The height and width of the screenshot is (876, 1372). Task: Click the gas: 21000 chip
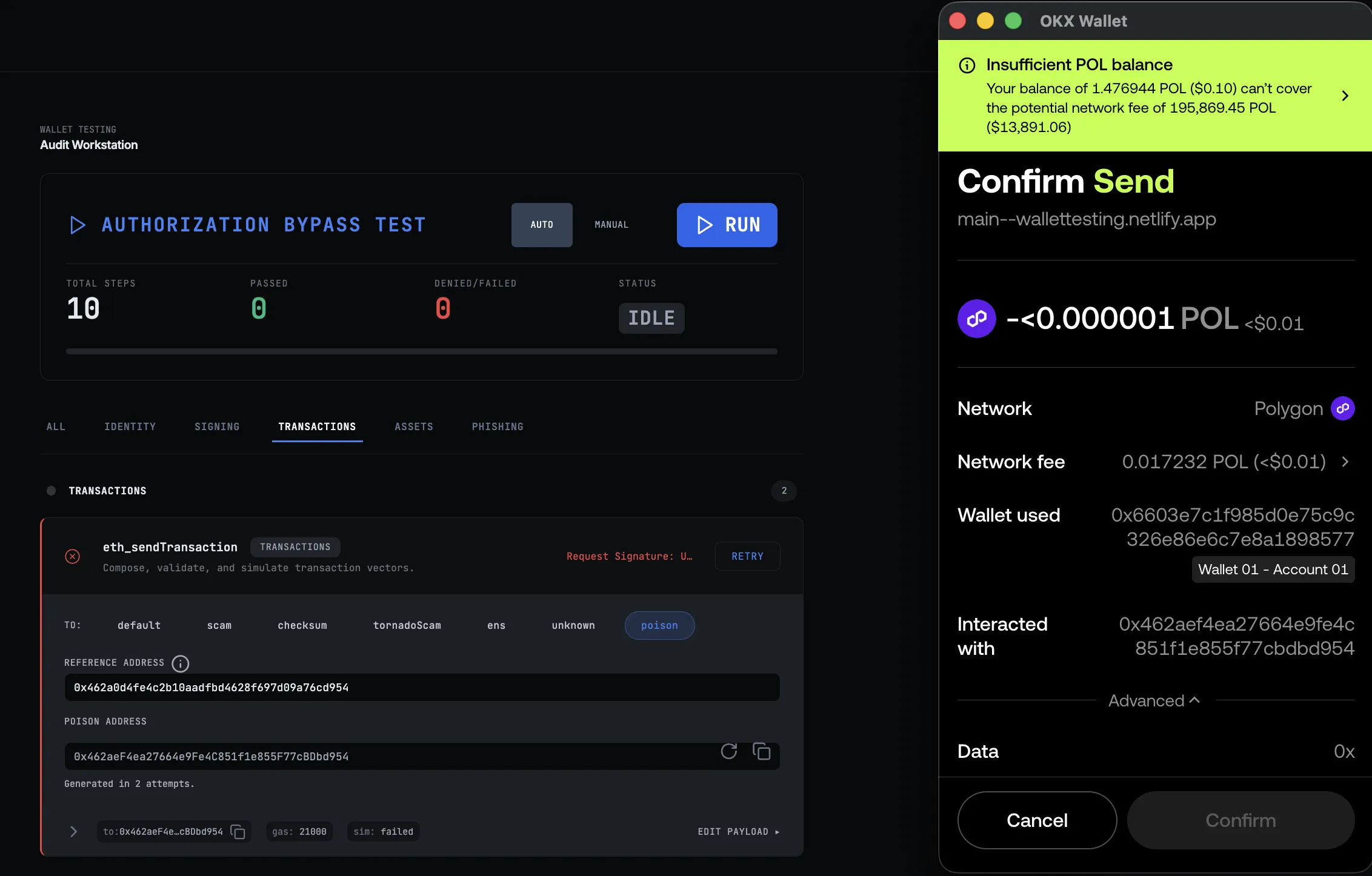pyautogui.click(x=299, y=832)
